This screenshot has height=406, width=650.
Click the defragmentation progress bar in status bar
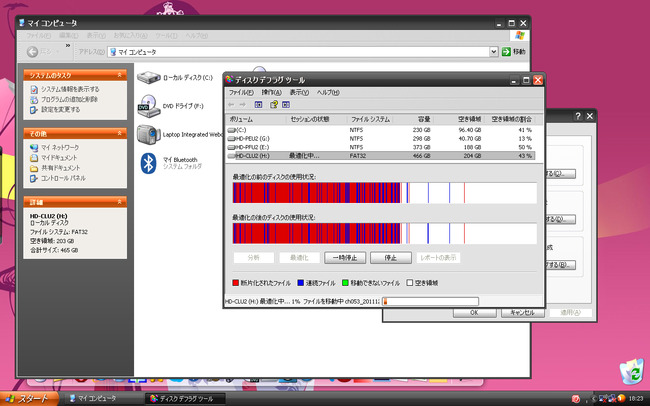click(x=430, y=301)
